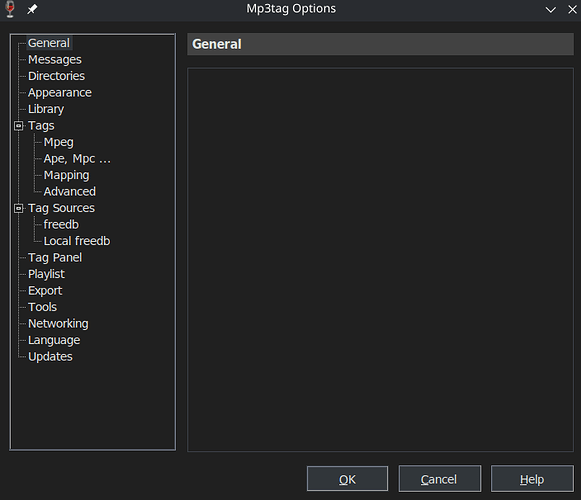Confirm with the OK button

pos(347,479)
